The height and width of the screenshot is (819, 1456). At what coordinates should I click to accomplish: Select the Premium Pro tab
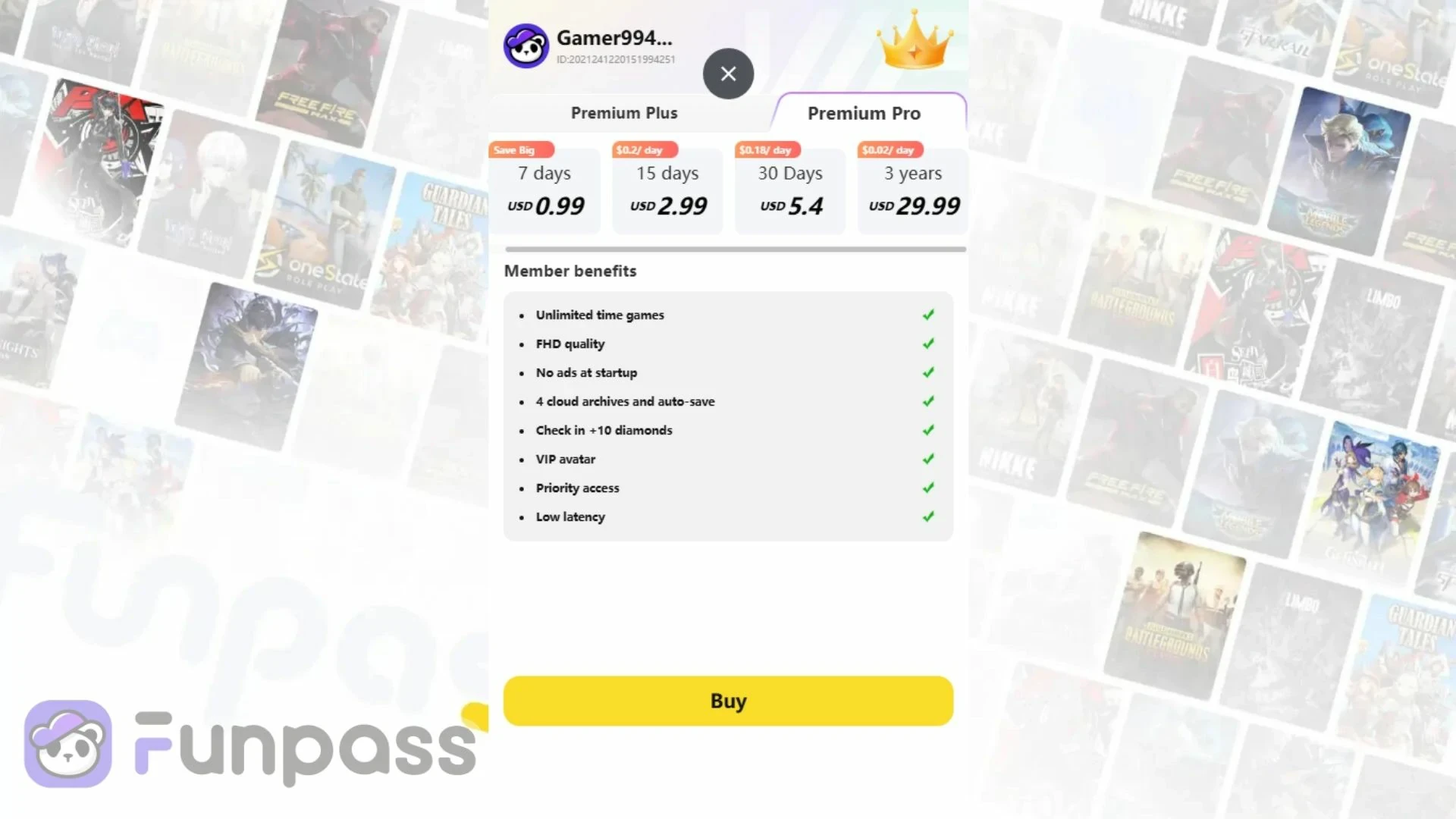tap(864, 113)
